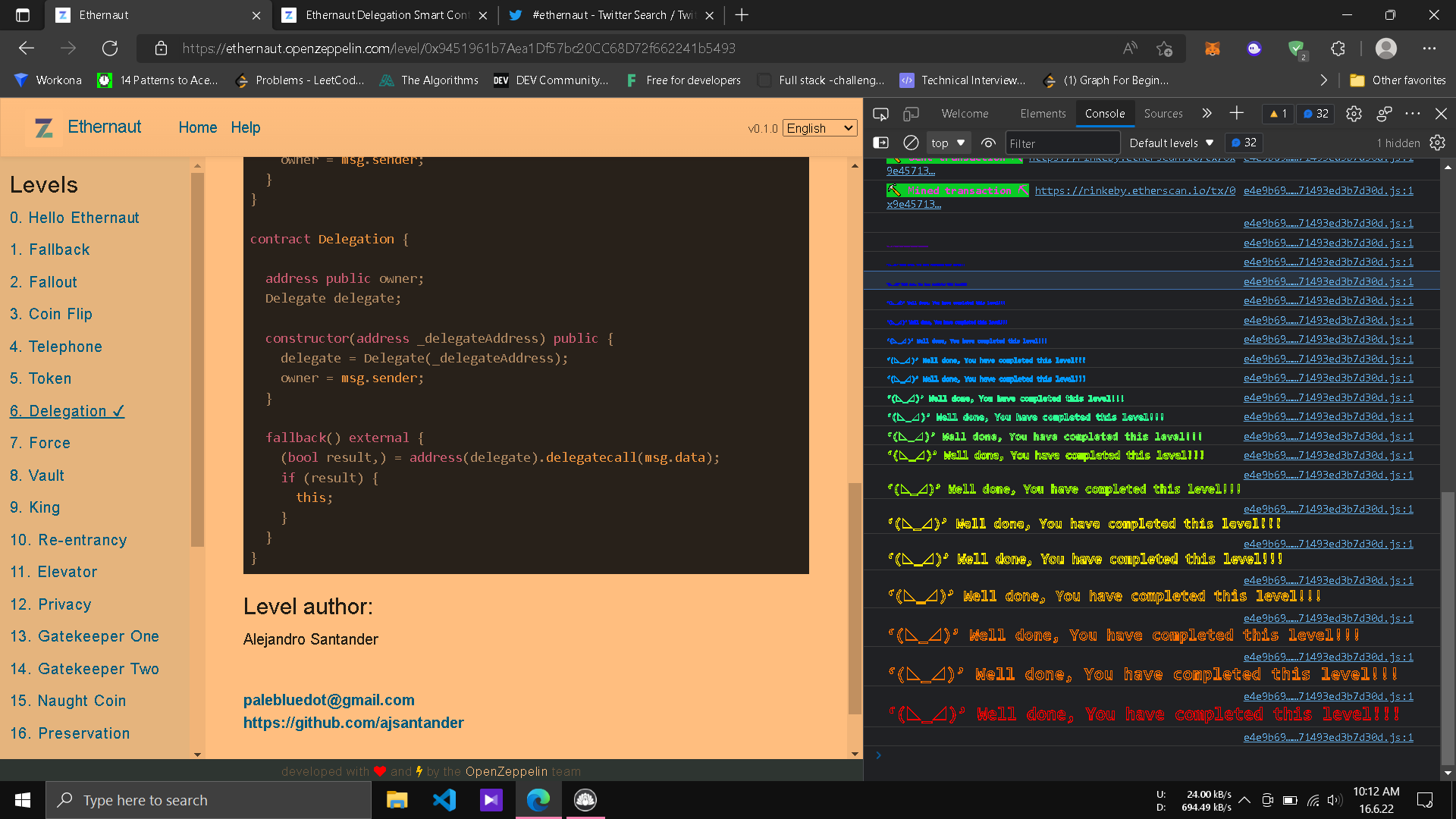The height and width of the screenshot is (819, 1456).
Task: Click the DevTools customize and control dots
Action: coord(1412,114)
